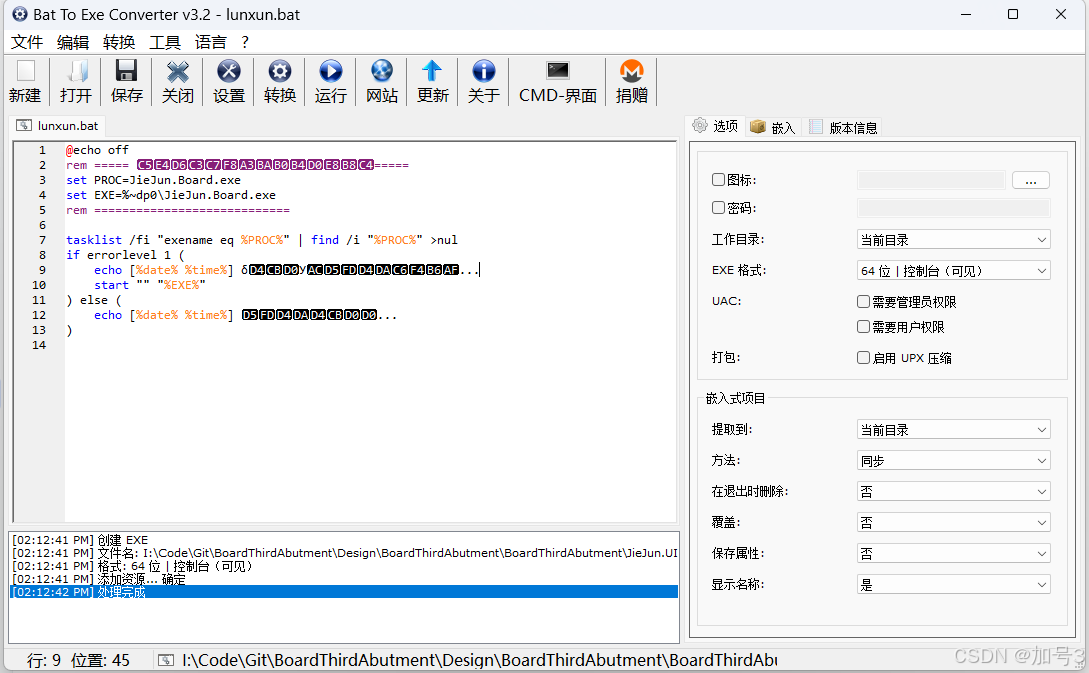Screen dimensions: 1089x673
Task: Select the 处理完成 log entry
Action: [x=344, y=592]
